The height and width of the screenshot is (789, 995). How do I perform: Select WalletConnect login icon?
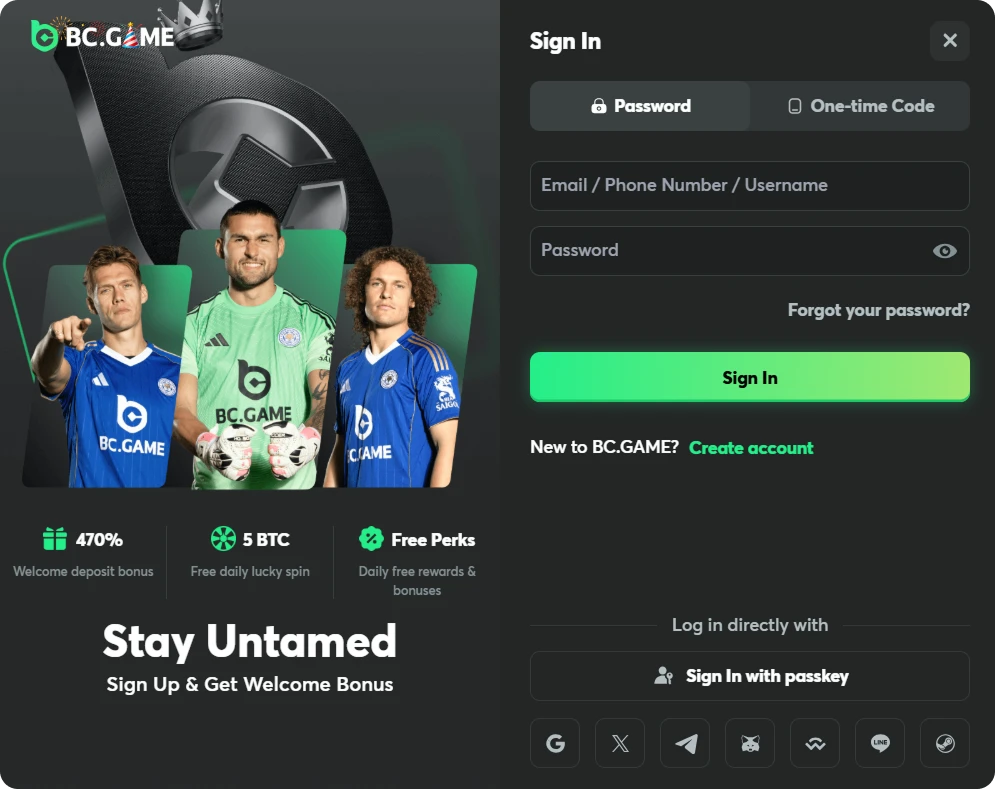(x=815, y=743)
